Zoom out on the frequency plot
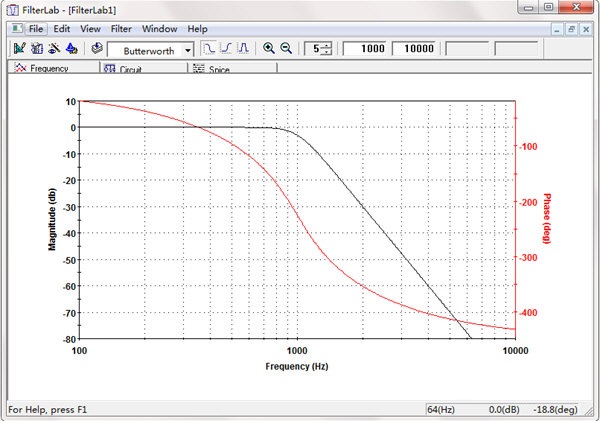The width and height of the screenshot is (600, 421). click(286, 48)
